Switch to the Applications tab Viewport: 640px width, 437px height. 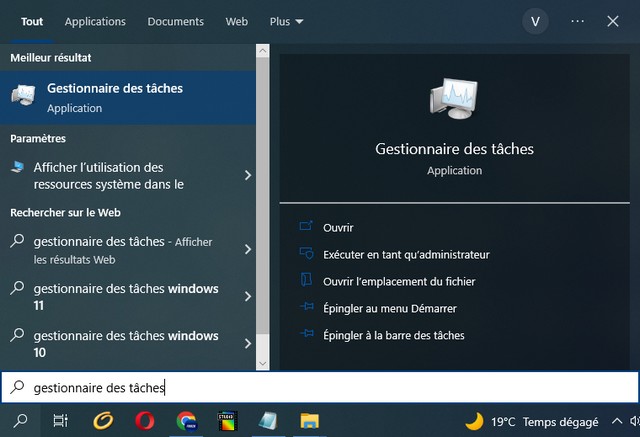pyautogui.click(x=95, y=21)
